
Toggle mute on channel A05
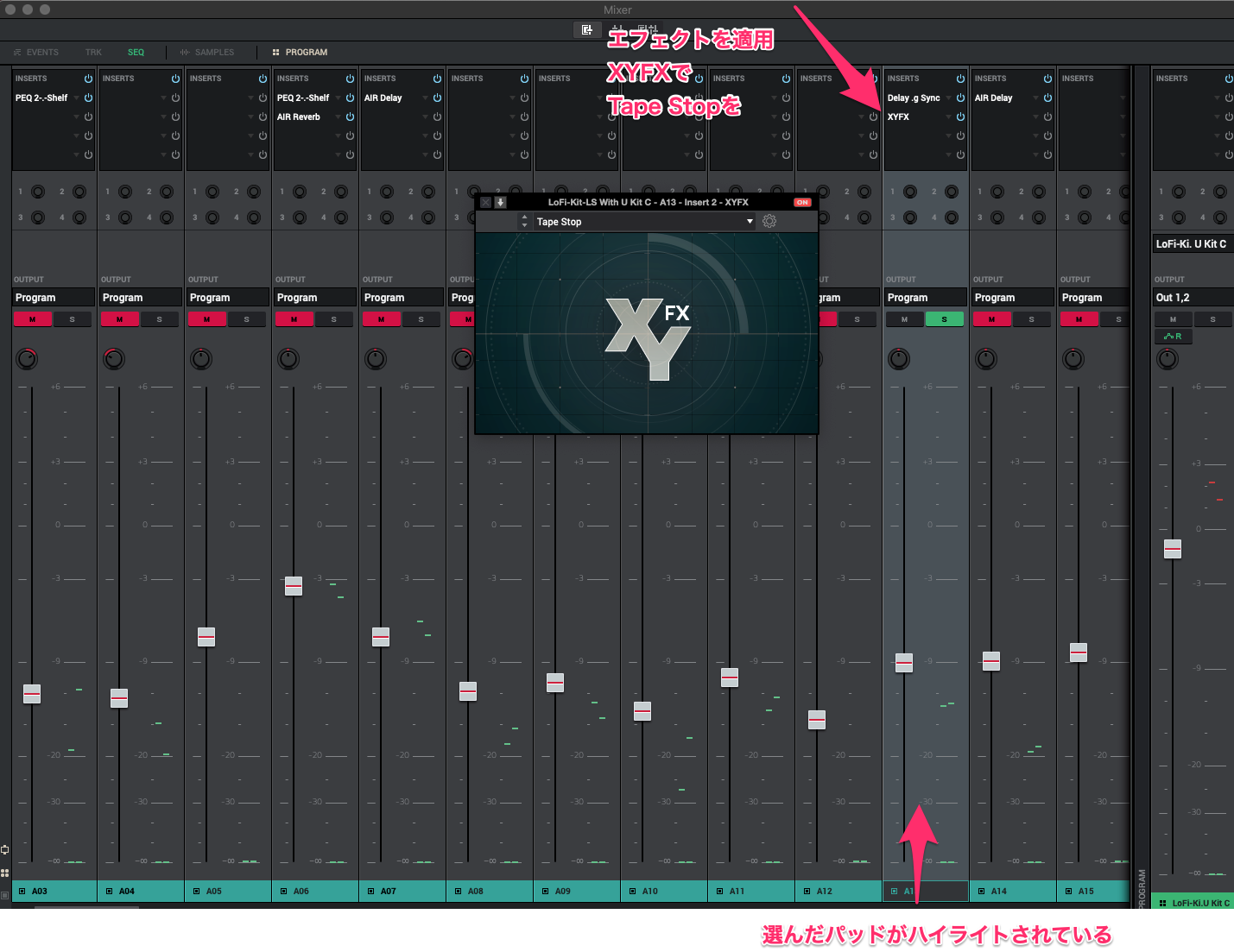207,319
